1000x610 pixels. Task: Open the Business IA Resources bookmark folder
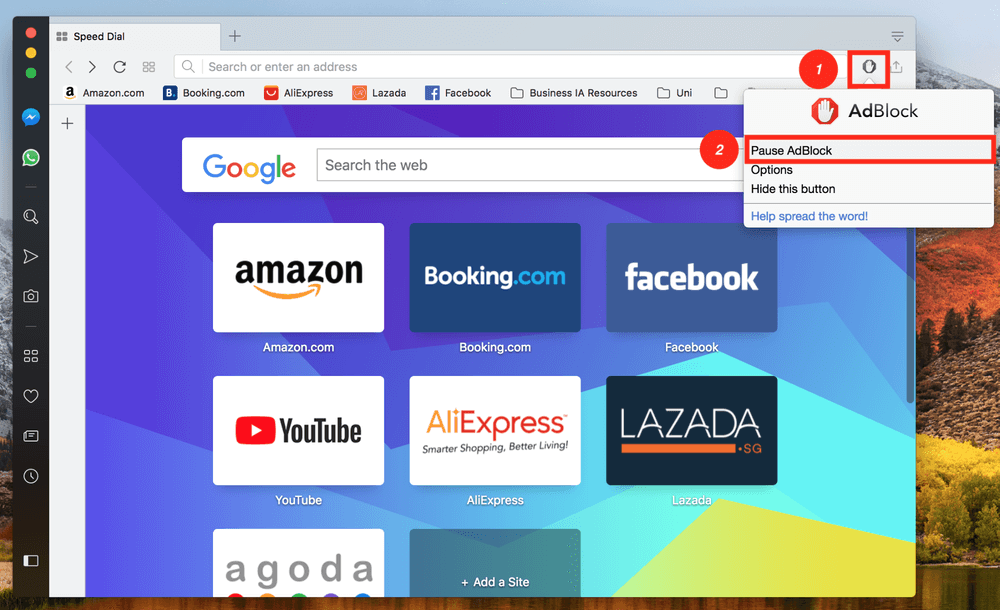573,93
